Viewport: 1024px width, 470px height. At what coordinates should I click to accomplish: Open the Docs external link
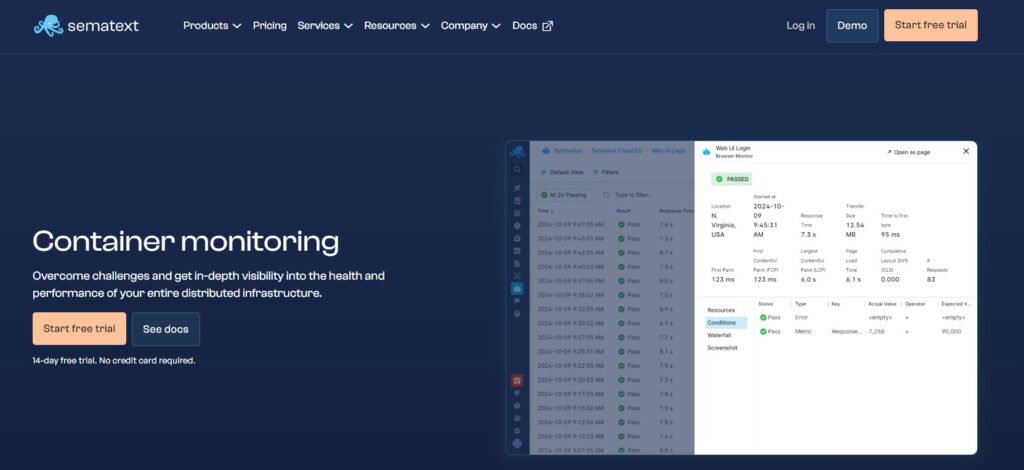tap(532, 25)
